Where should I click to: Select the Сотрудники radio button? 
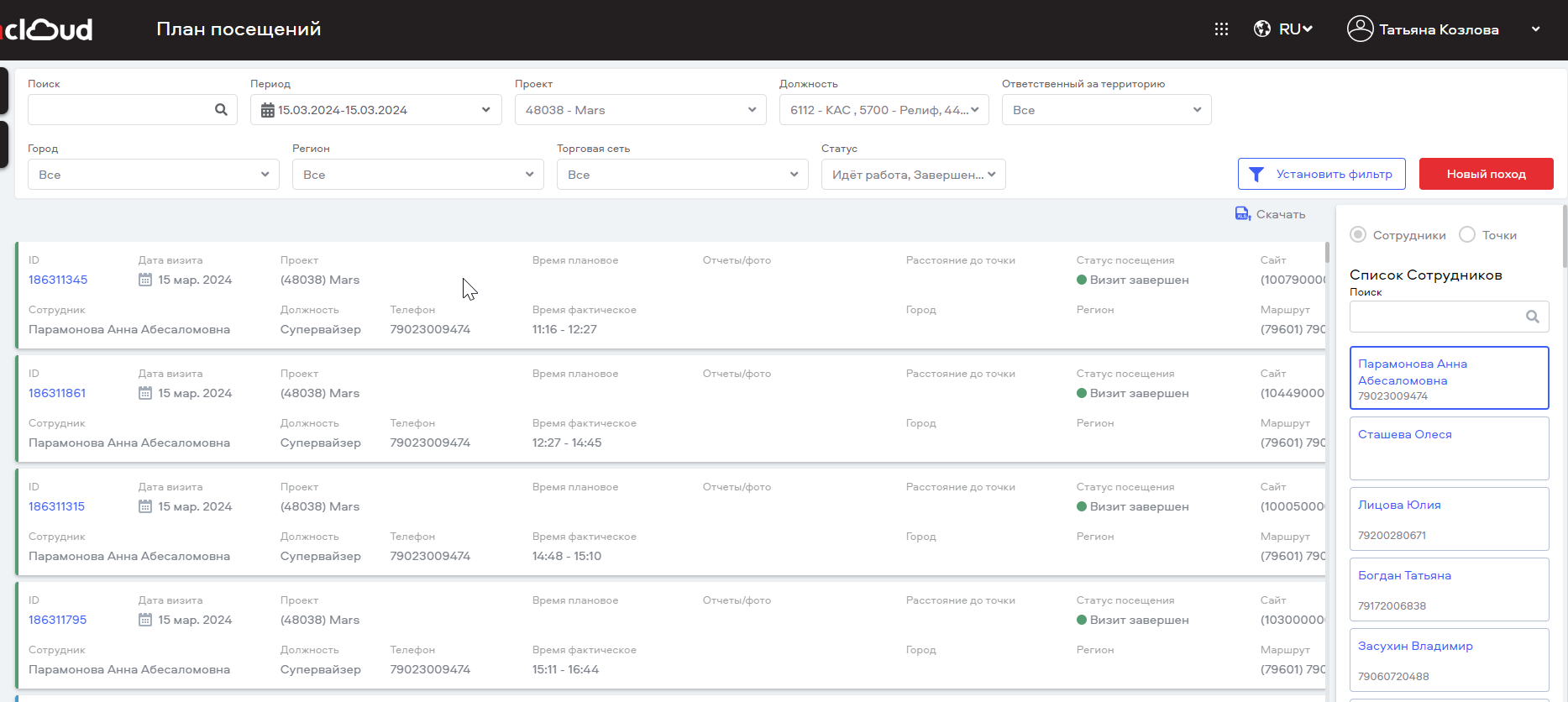point(1358,234)
